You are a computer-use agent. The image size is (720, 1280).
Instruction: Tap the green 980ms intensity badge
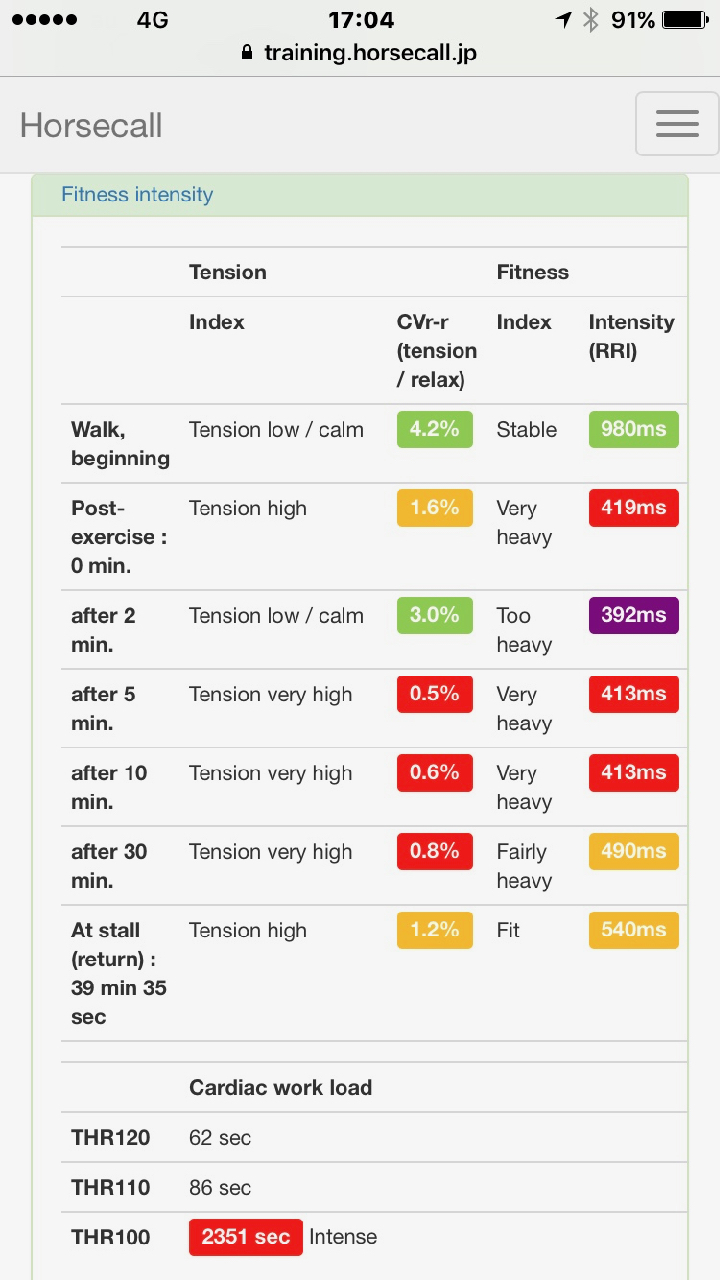click(634, 429)
